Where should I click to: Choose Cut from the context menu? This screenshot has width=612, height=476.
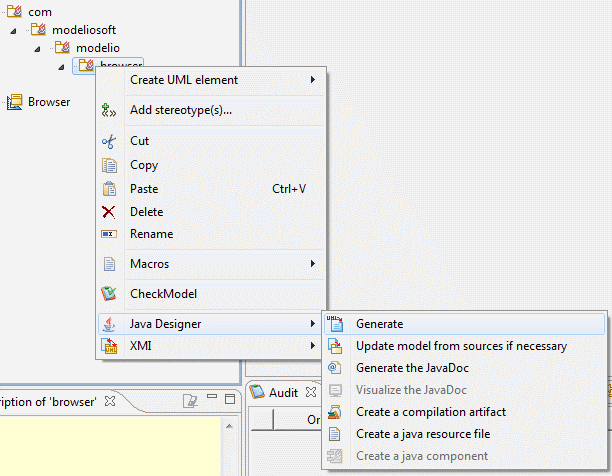(x=211, y=141)
